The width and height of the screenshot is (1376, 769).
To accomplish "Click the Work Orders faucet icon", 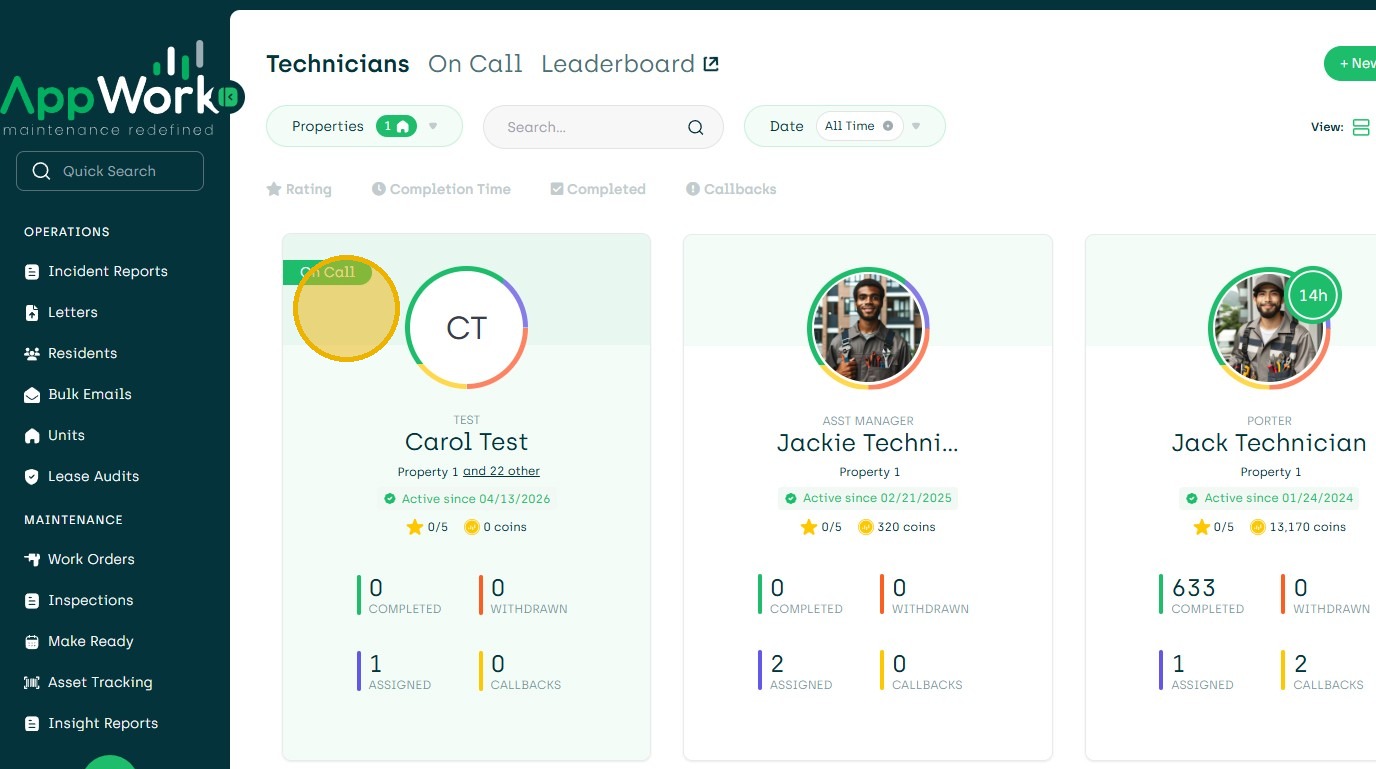I will 32,560.
